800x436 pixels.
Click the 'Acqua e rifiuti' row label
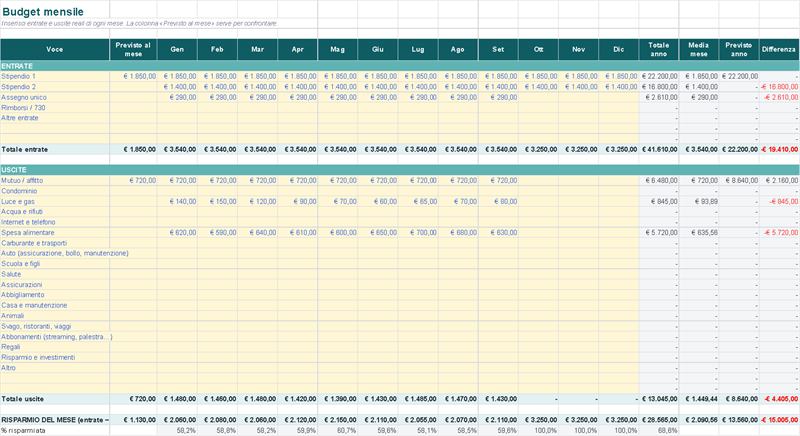[x=22, y=212]
